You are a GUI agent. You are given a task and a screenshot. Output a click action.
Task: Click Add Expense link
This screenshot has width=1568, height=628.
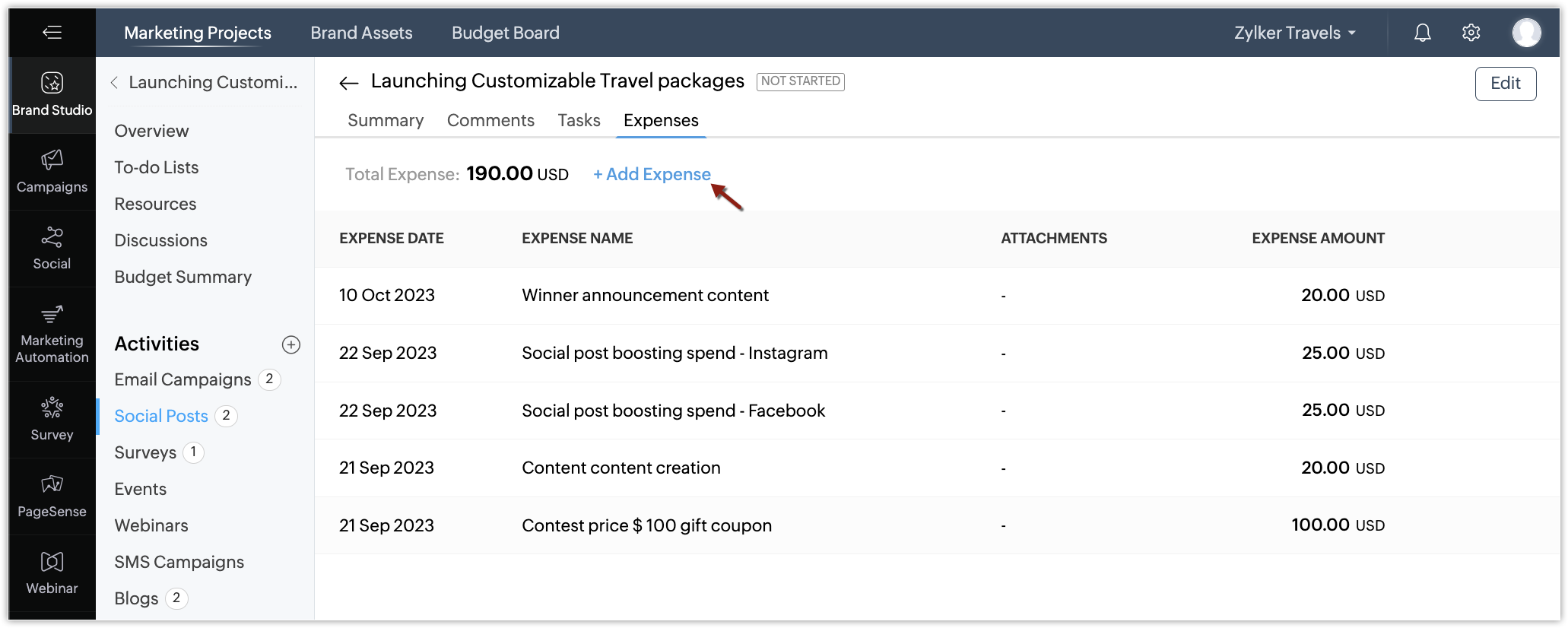(652, 174)
